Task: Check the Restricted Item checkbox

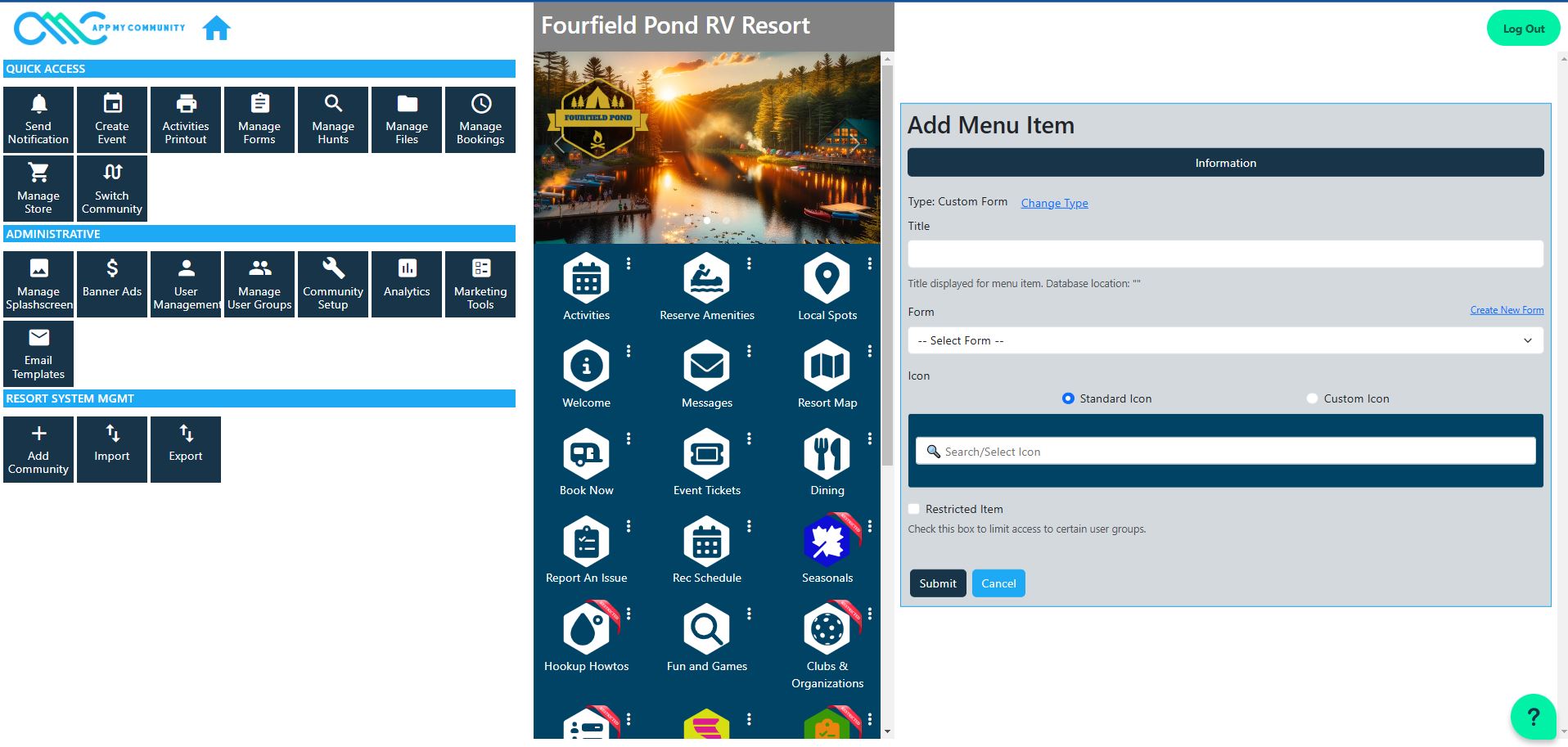Action: click(x=914, y=509)
